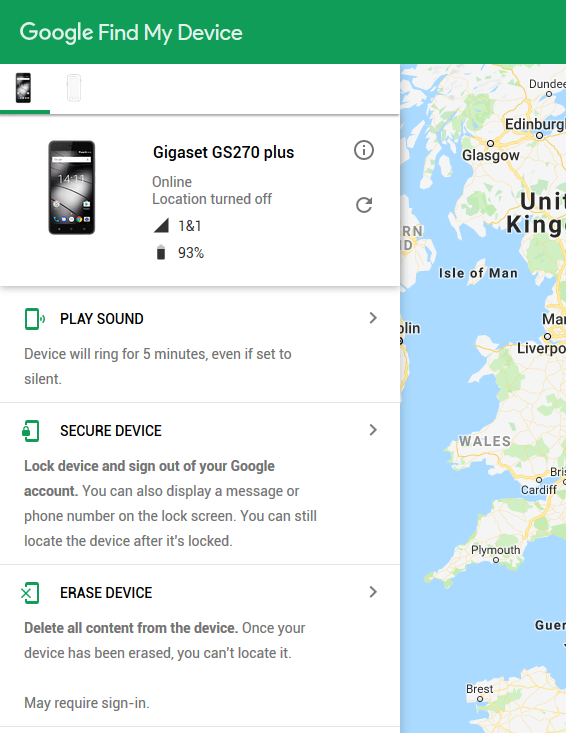Click the Play Sound phone icon
The height and width of the screenshot is (733, 566).
[34, 319]
